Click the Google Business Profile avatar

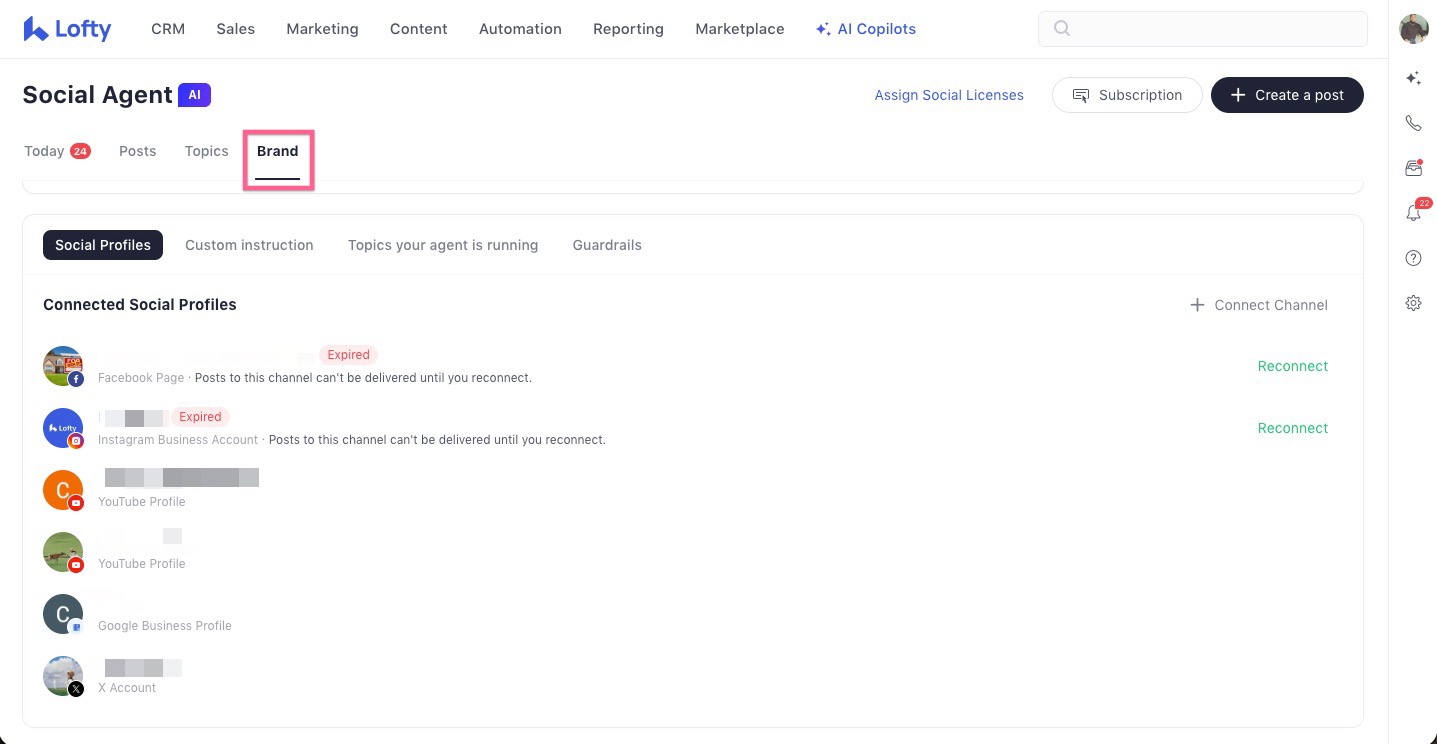click(63, 614)
